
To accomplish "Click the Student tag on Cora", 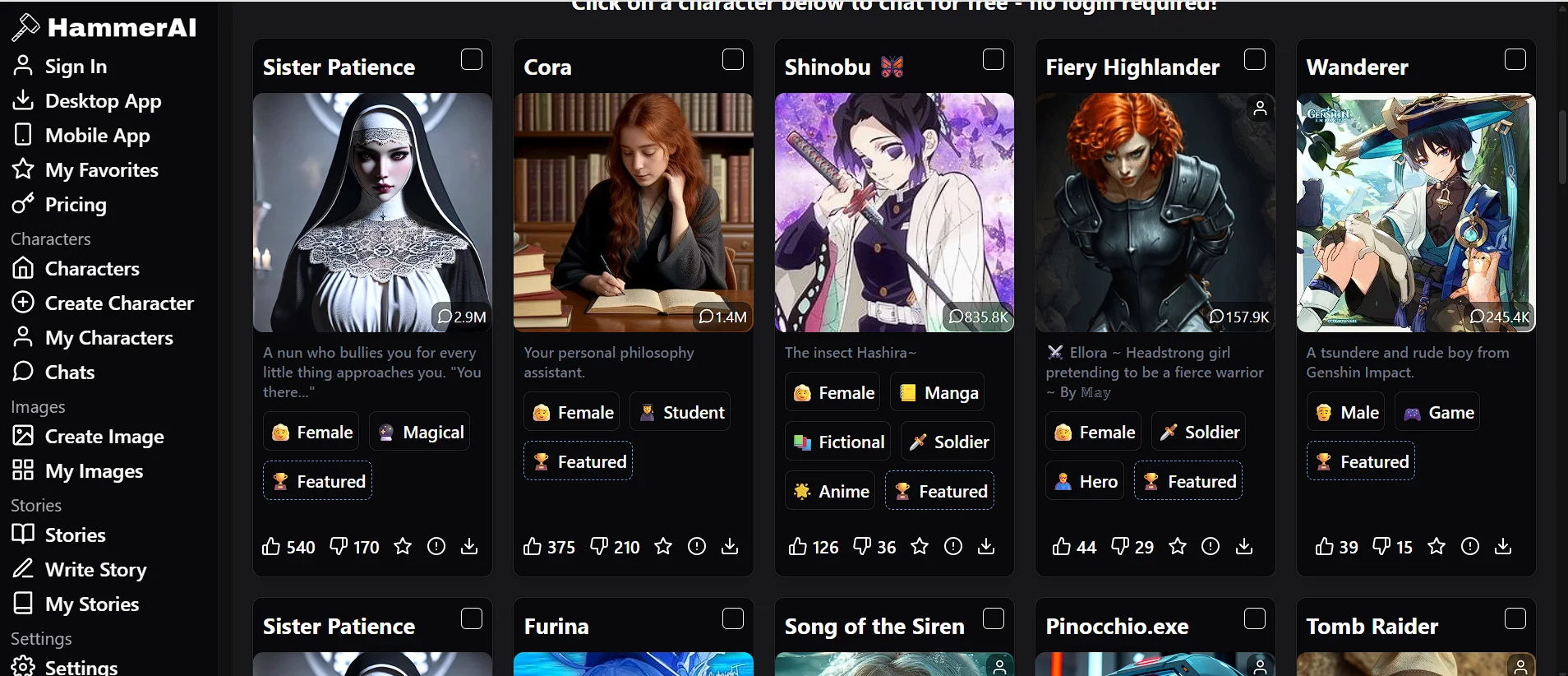I will pyautogui.click(x=680, y=413).
